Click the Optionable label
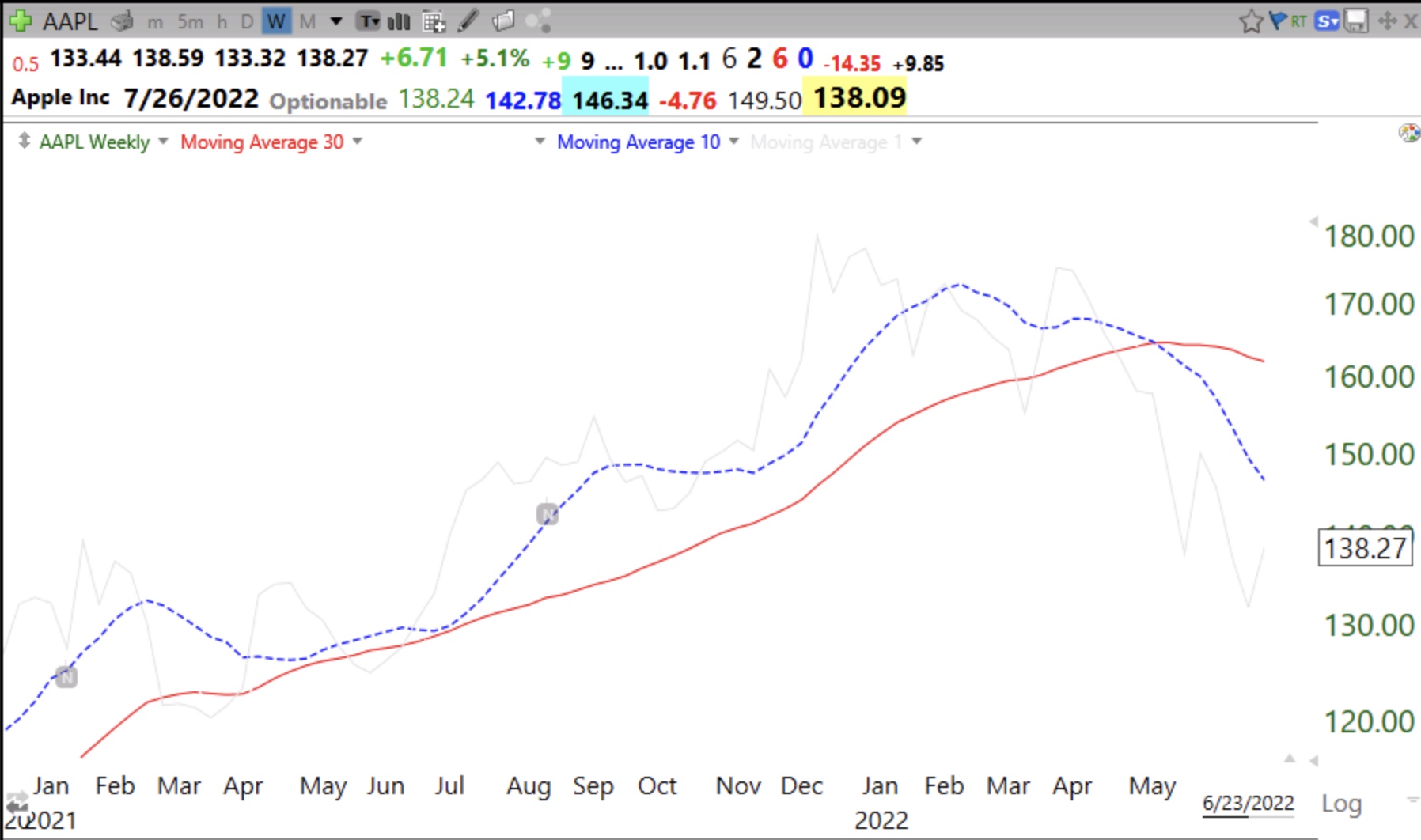The width and height of the screenshot is (1421, 840). [x=328, y=101]
